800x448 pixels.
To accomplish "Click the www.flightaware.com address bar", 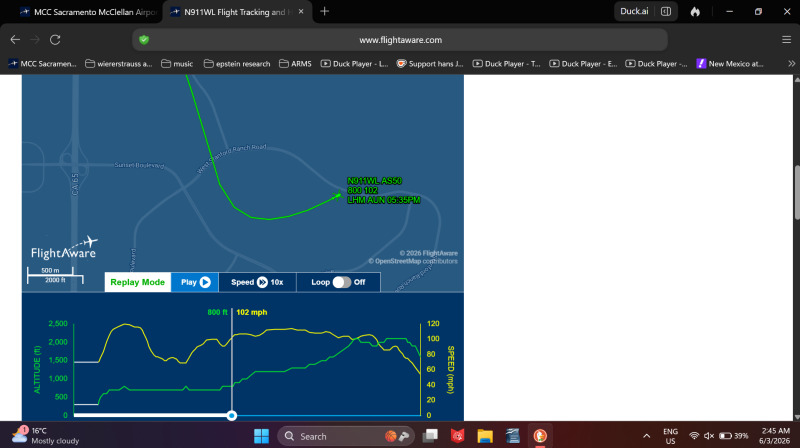I will (400, 40).
